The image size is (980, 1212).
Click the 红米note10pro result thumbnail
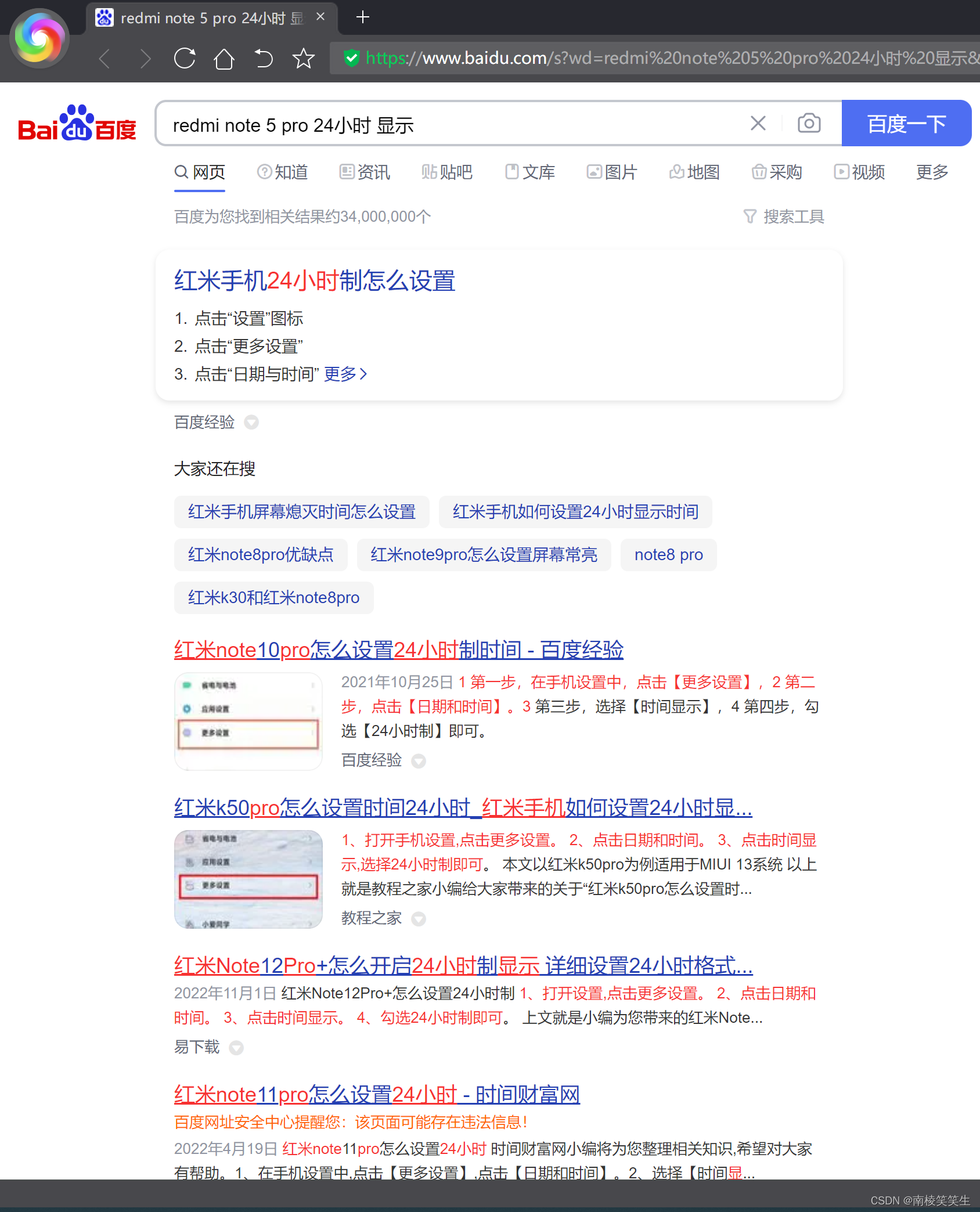248,722
